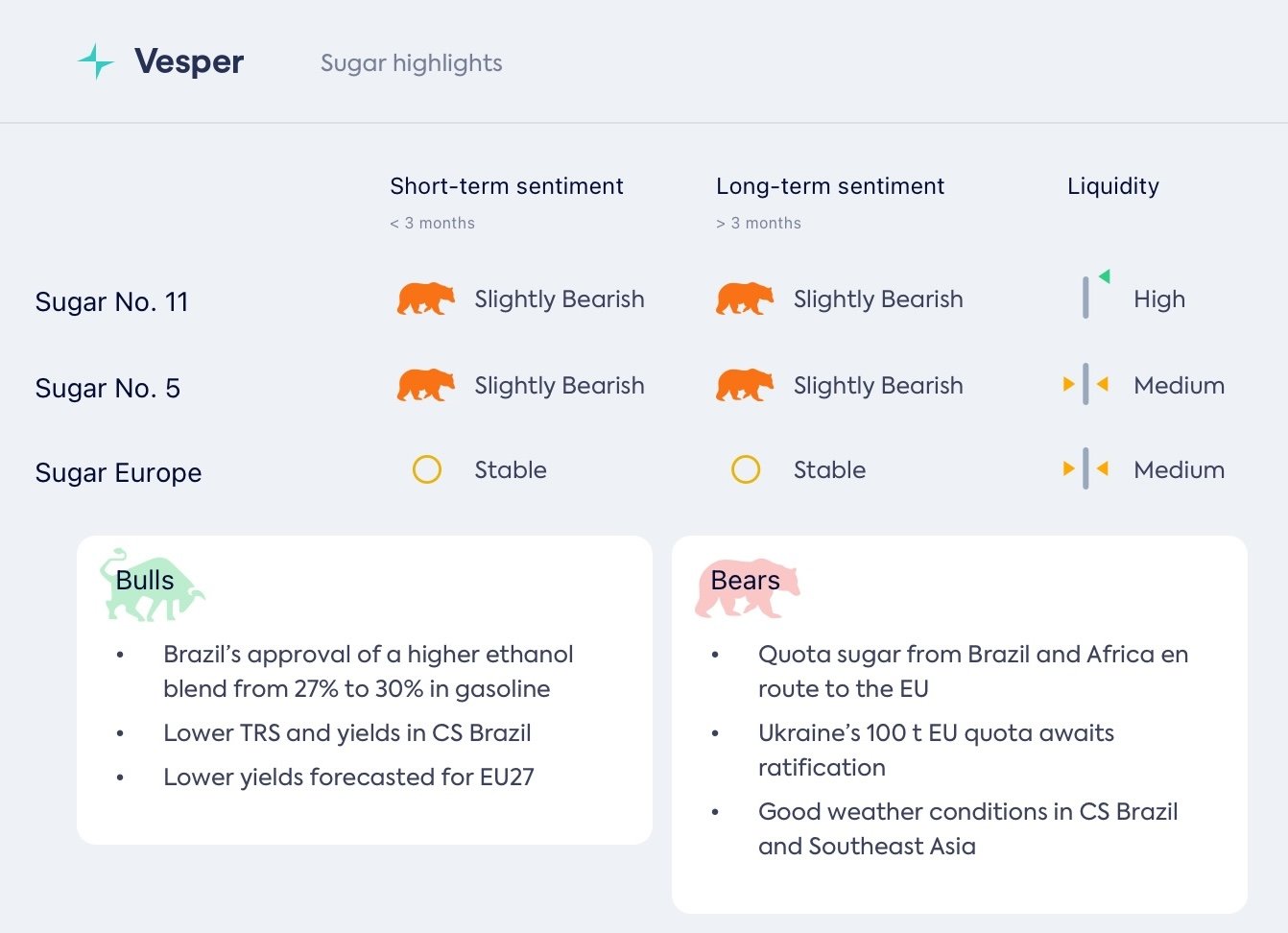Open the Sugar highlights heading
Image resolution: width=1288 pixels, height=933 pixels.
411,63
